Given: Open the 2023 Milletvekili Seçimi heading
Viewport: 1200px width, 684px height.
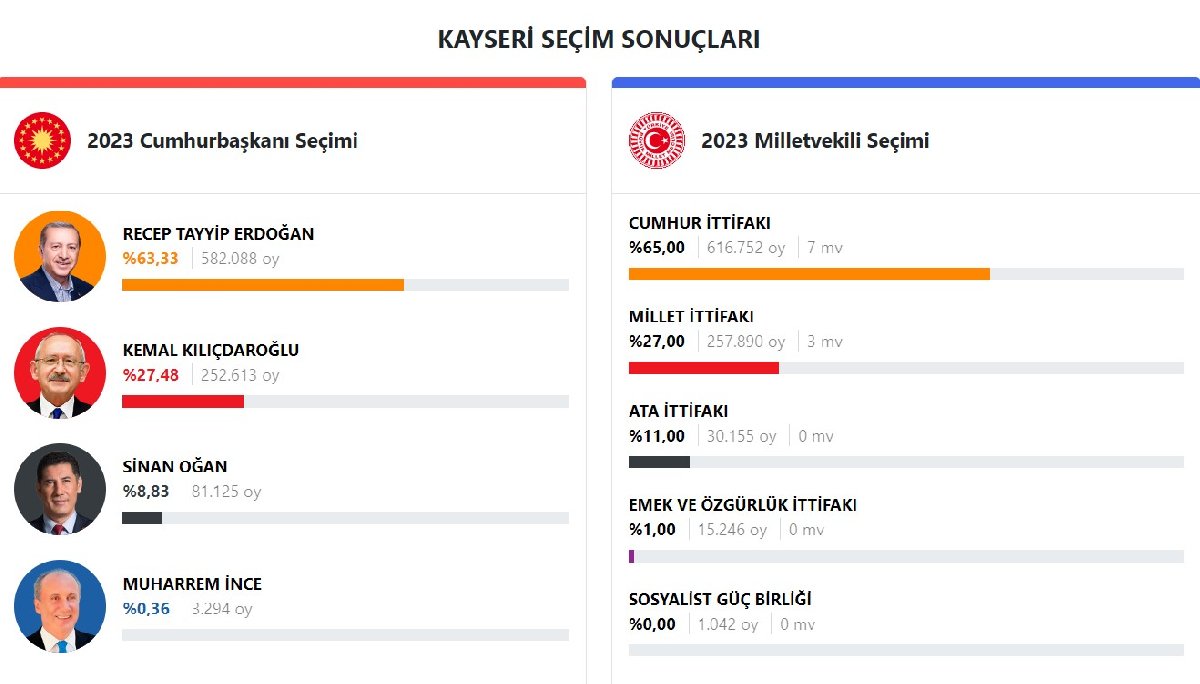Looking at the screenshot, I should pyautogui.click(x=815, y=141).
